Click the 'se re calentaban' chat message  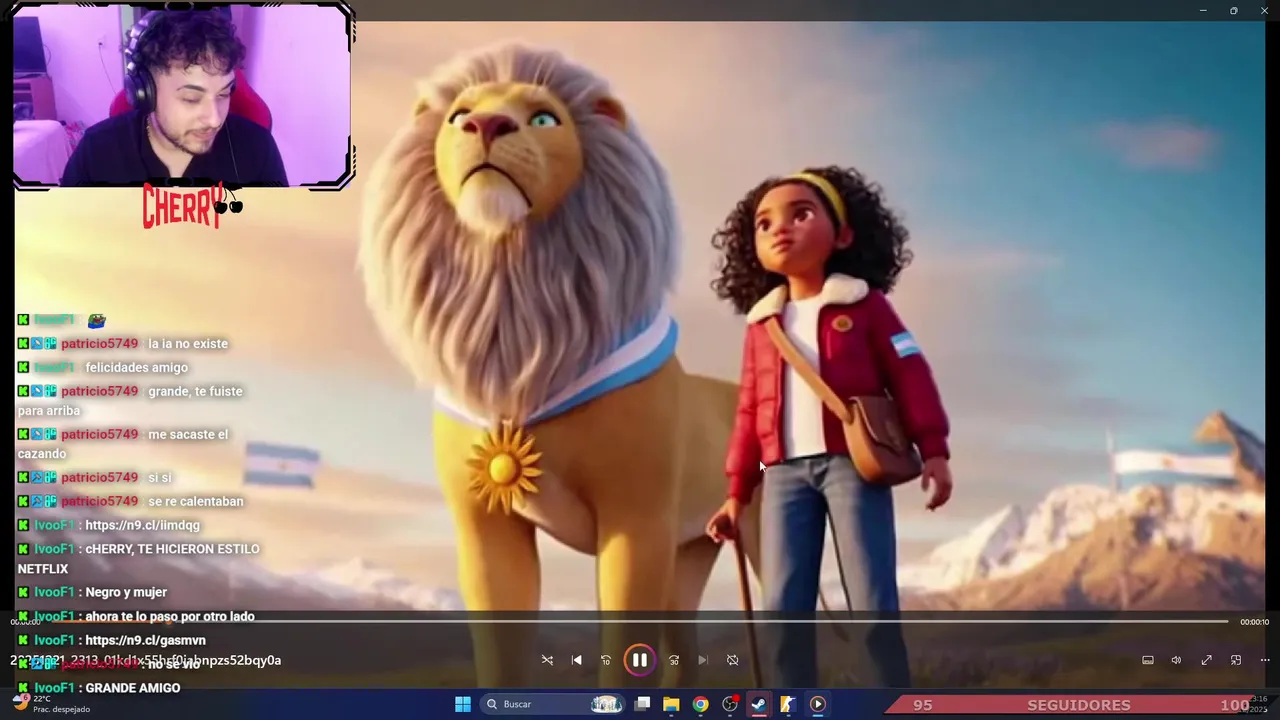[x=196, y=502]
